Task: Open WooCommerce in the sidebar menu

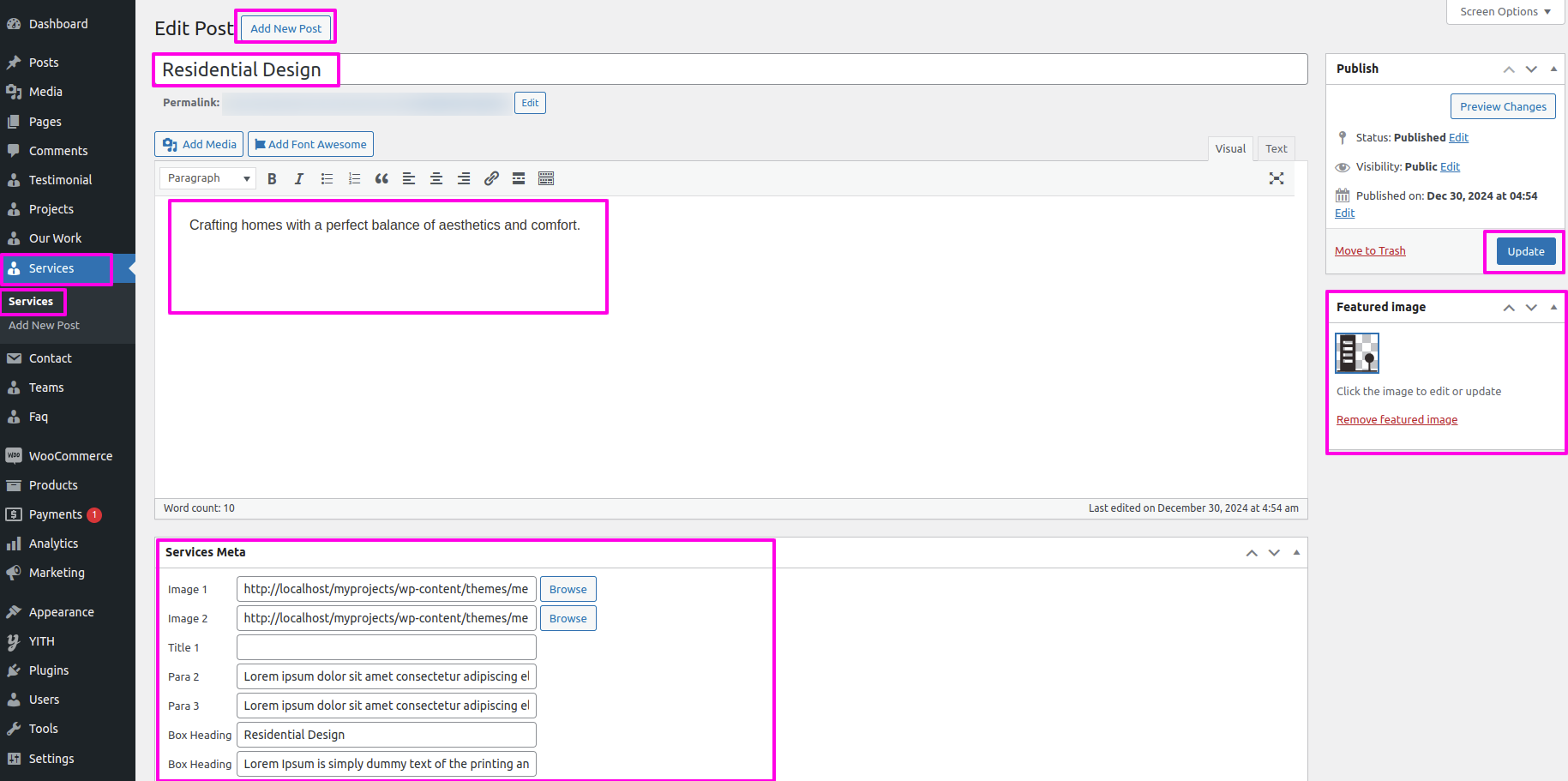Action: pyautogui.click(x=70, y=456)
